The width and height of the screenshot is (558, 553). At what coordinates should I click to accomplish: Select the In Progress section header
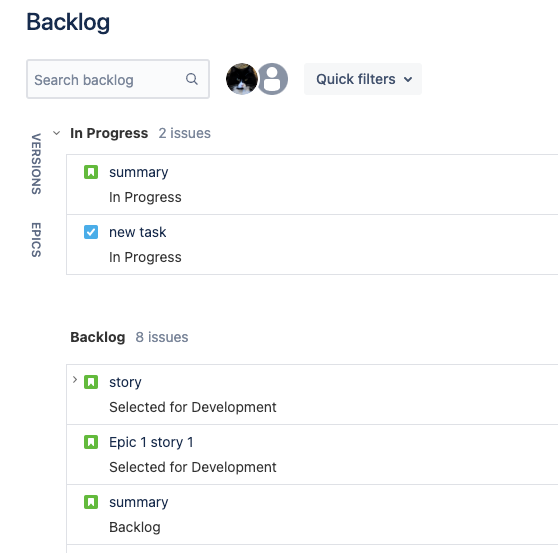coord(109,133)
